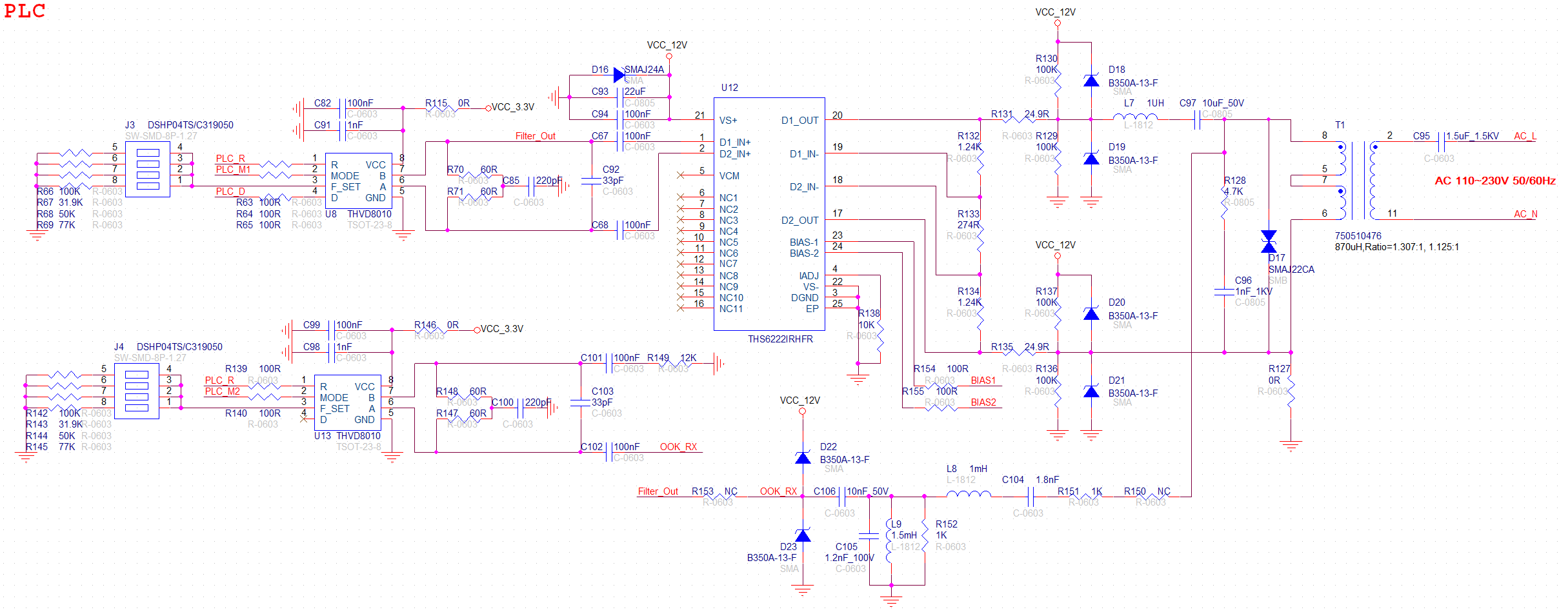Viewport: 1568px width, 612px height.
Task: Click the AC_N net label
Action: point(1525,214)
